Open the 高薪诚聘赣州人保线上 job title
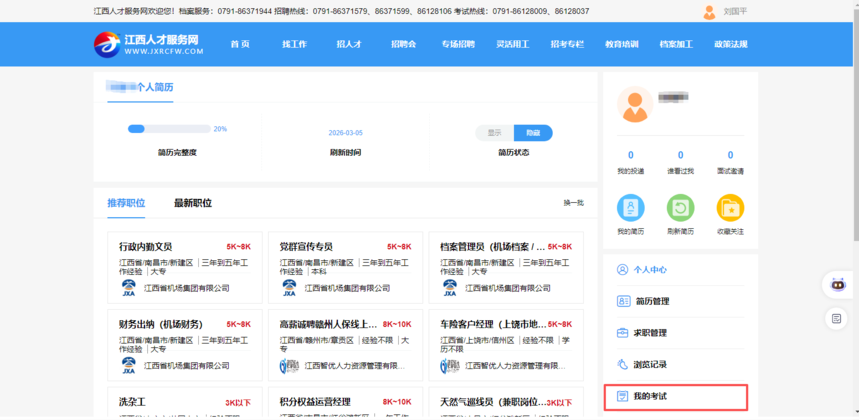This screenshot has width=859, height=420. coord(328,324)
